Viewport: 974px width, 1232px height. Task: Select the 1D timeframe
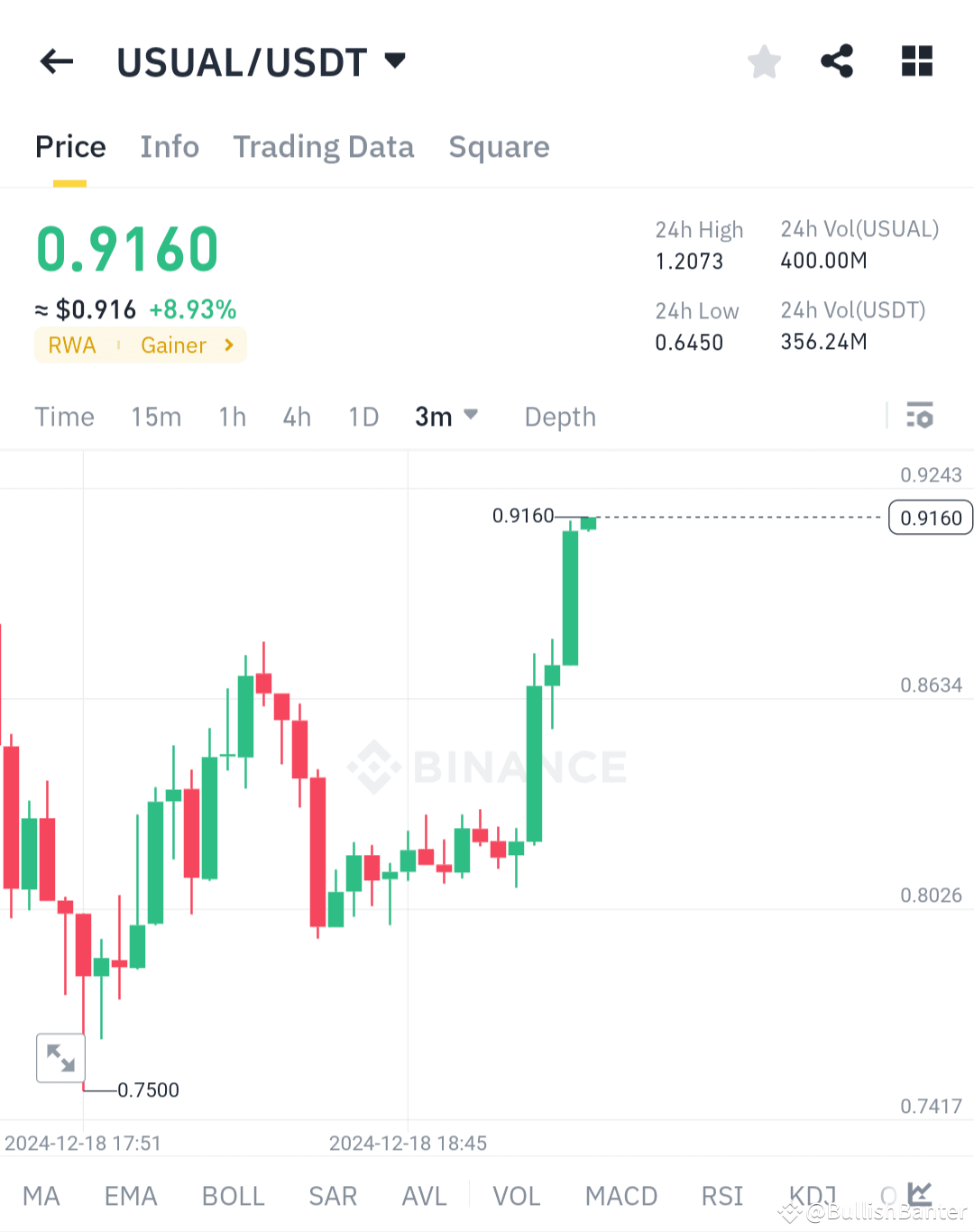click(x=363, y=417)
